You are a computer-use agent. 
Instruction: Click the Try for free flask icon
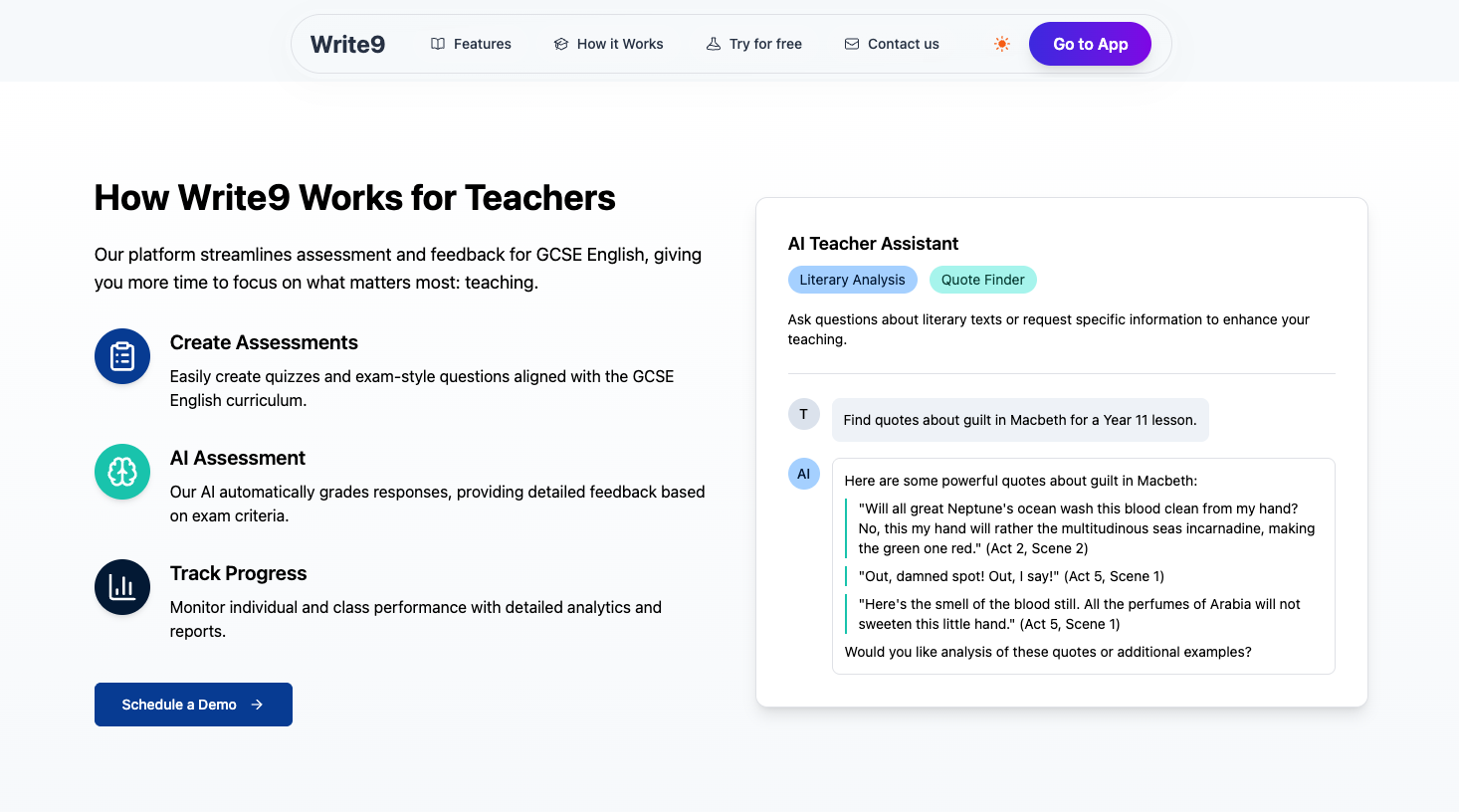[x=714, y=44]
